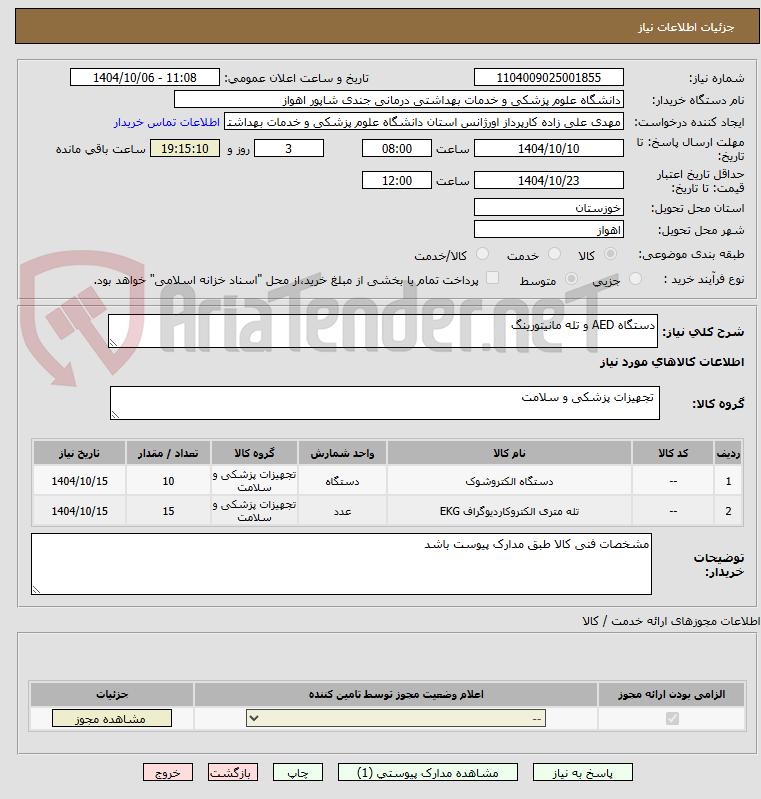
Task: Toggle the اسناد خزانه اسلامی payment checkbox
Action: click(x=492, y=278)
